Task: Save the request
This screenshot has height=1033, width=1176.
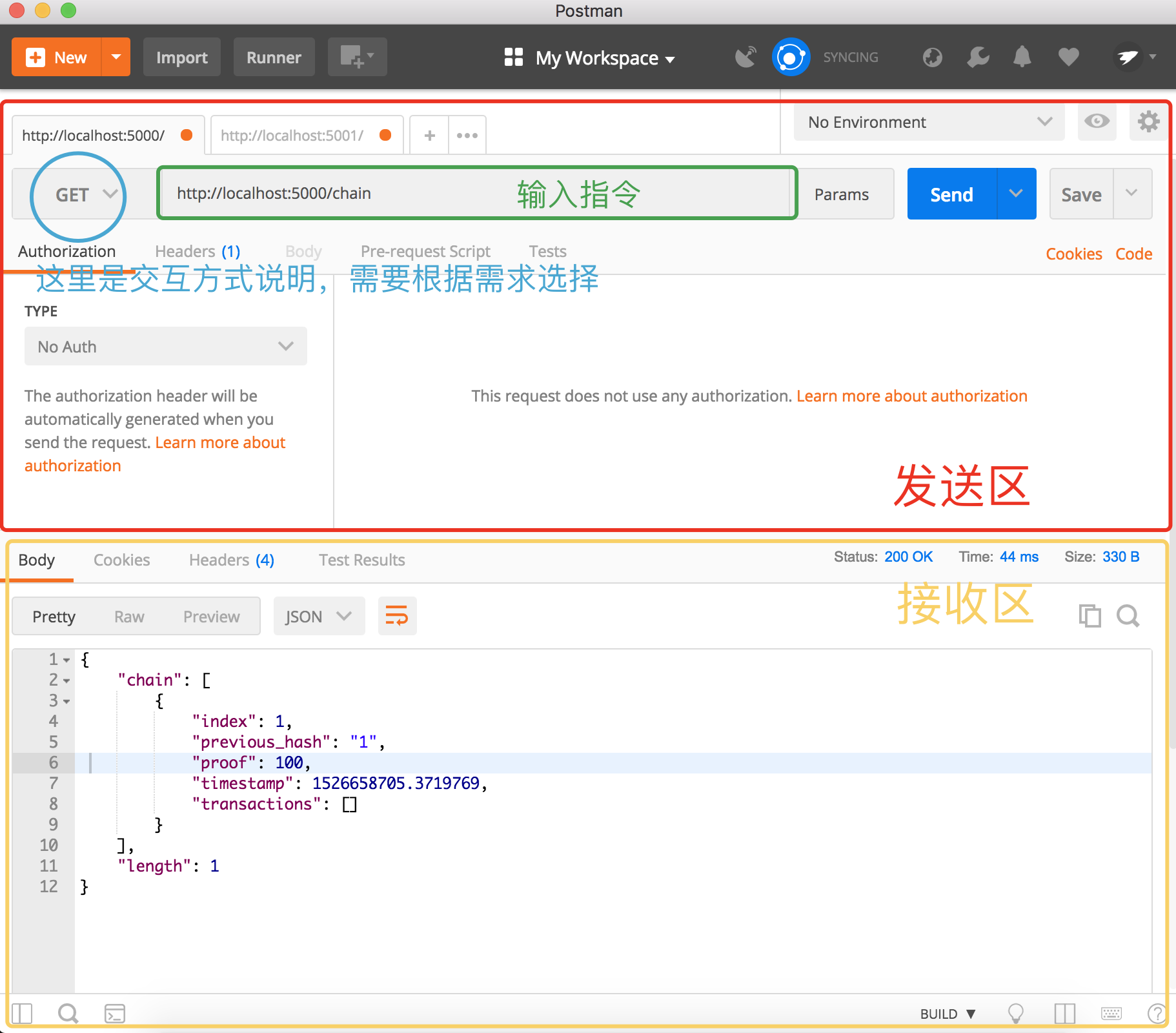Action: (1081, 194)
